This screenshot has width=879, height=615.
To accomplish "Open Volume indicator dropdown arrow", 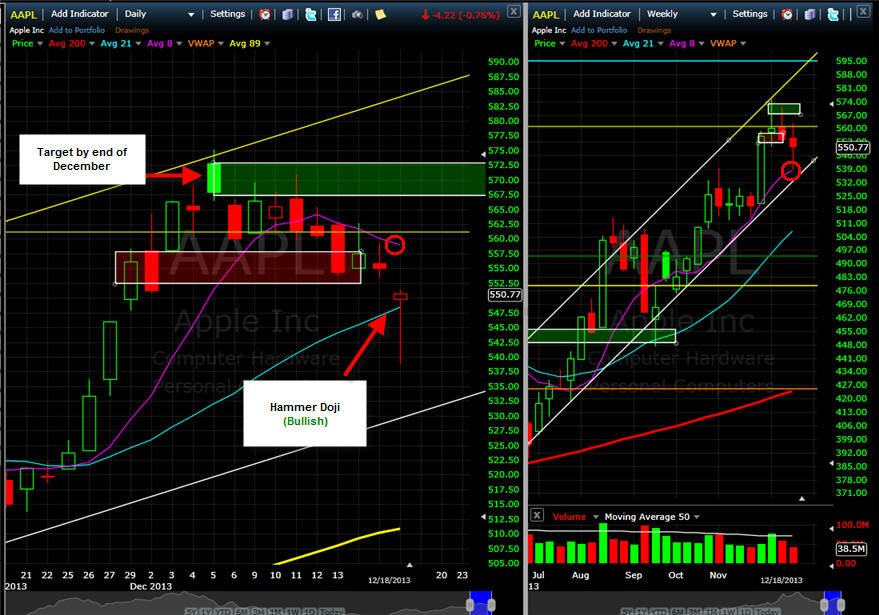I will tap(595, 517).
